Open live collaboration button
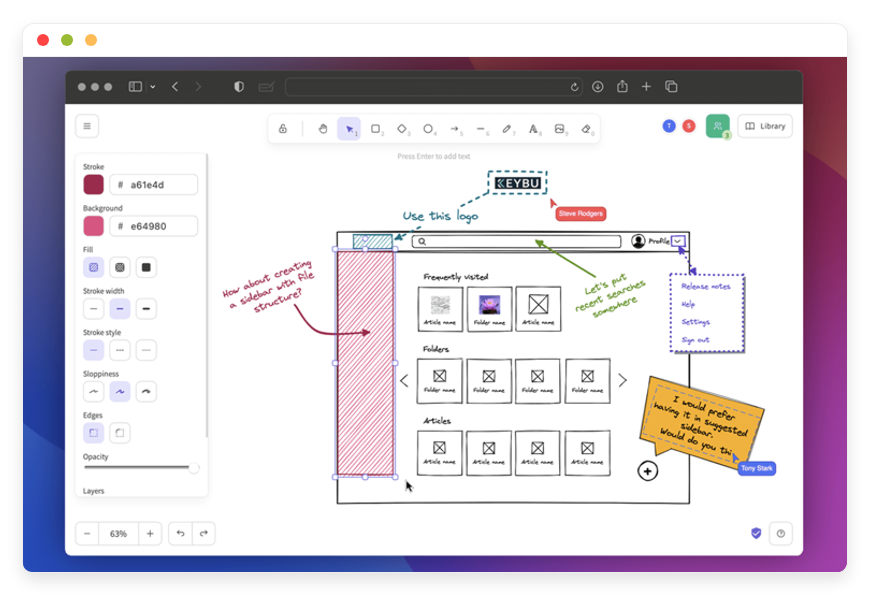Screen dimensions: 870x595 point(717,126)
